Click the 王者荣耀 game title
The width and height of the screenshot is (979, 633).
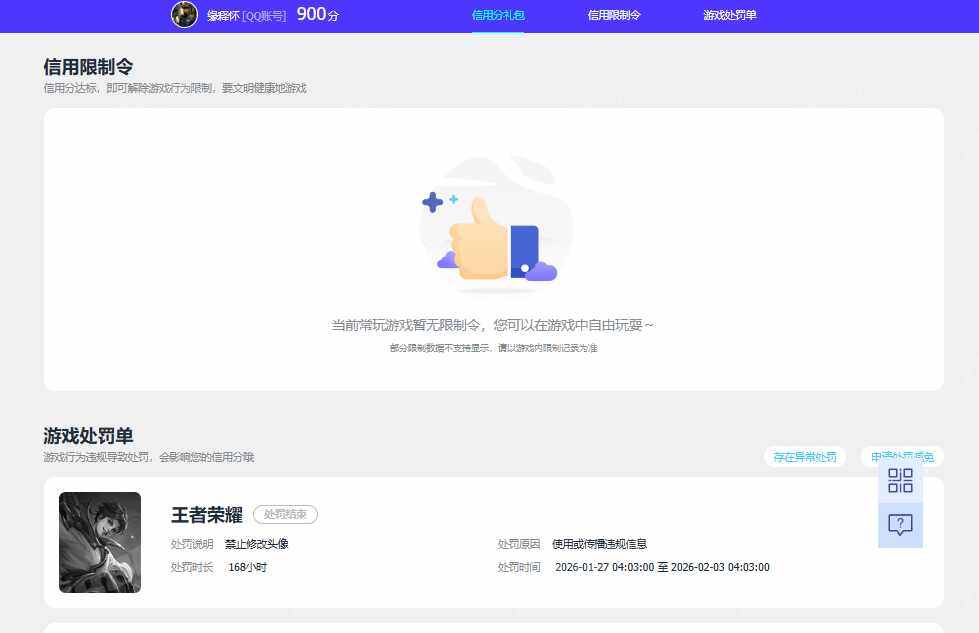pos(207,515)
